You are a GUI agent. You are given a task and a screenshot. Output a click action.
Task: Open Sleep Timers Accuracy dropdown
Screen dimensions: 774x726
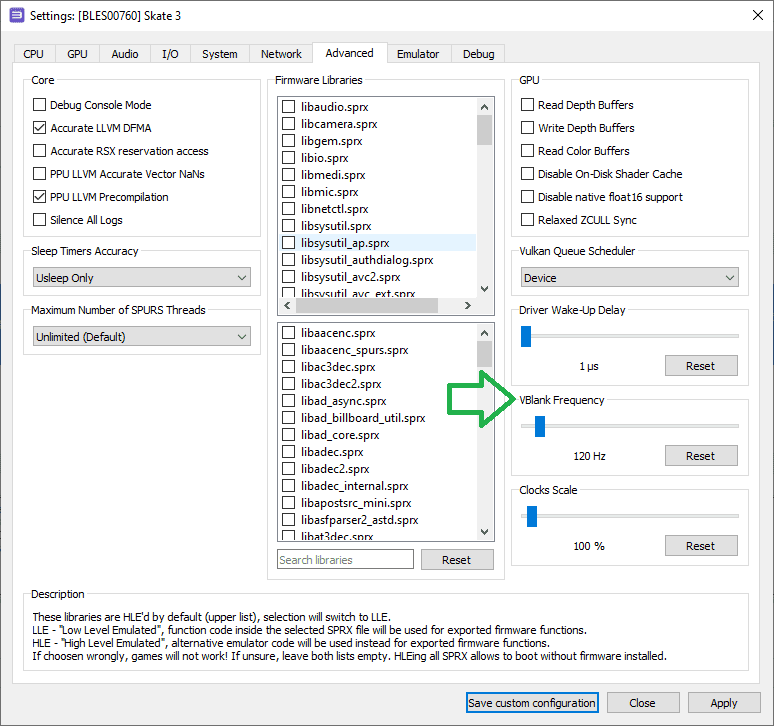click(142, 277)
